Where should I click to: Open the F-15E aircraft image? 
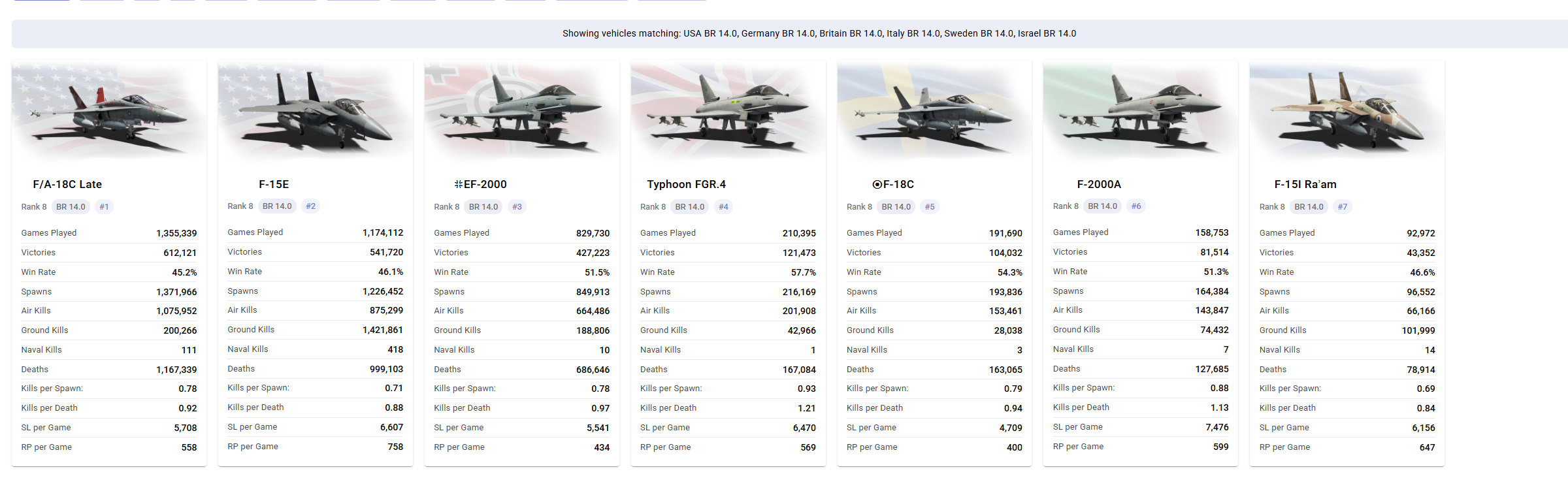point(316,112)
